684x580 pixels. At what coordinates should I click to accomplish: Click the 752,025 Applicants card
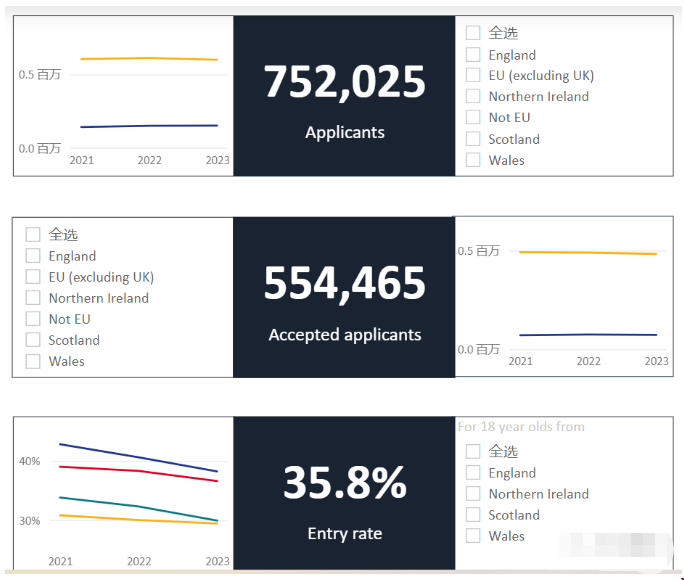click(344, 96)
